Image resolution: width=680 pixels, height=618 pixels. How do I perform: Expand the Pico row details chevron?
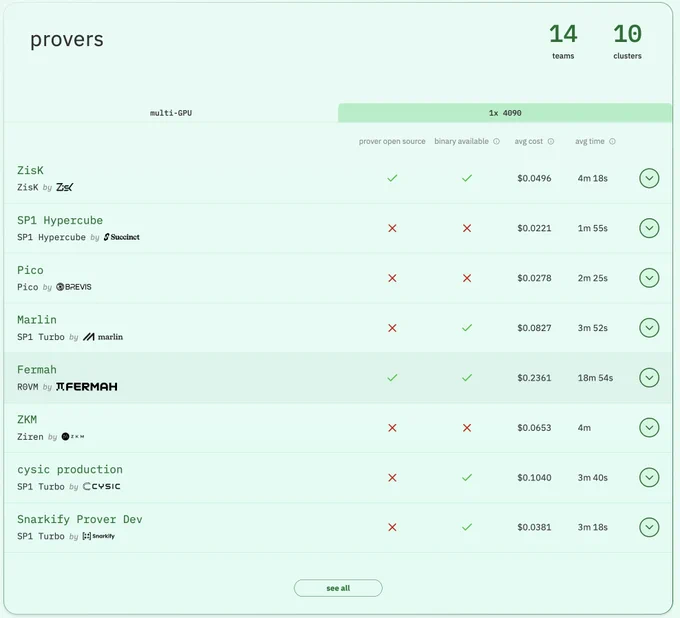(649, 278)
